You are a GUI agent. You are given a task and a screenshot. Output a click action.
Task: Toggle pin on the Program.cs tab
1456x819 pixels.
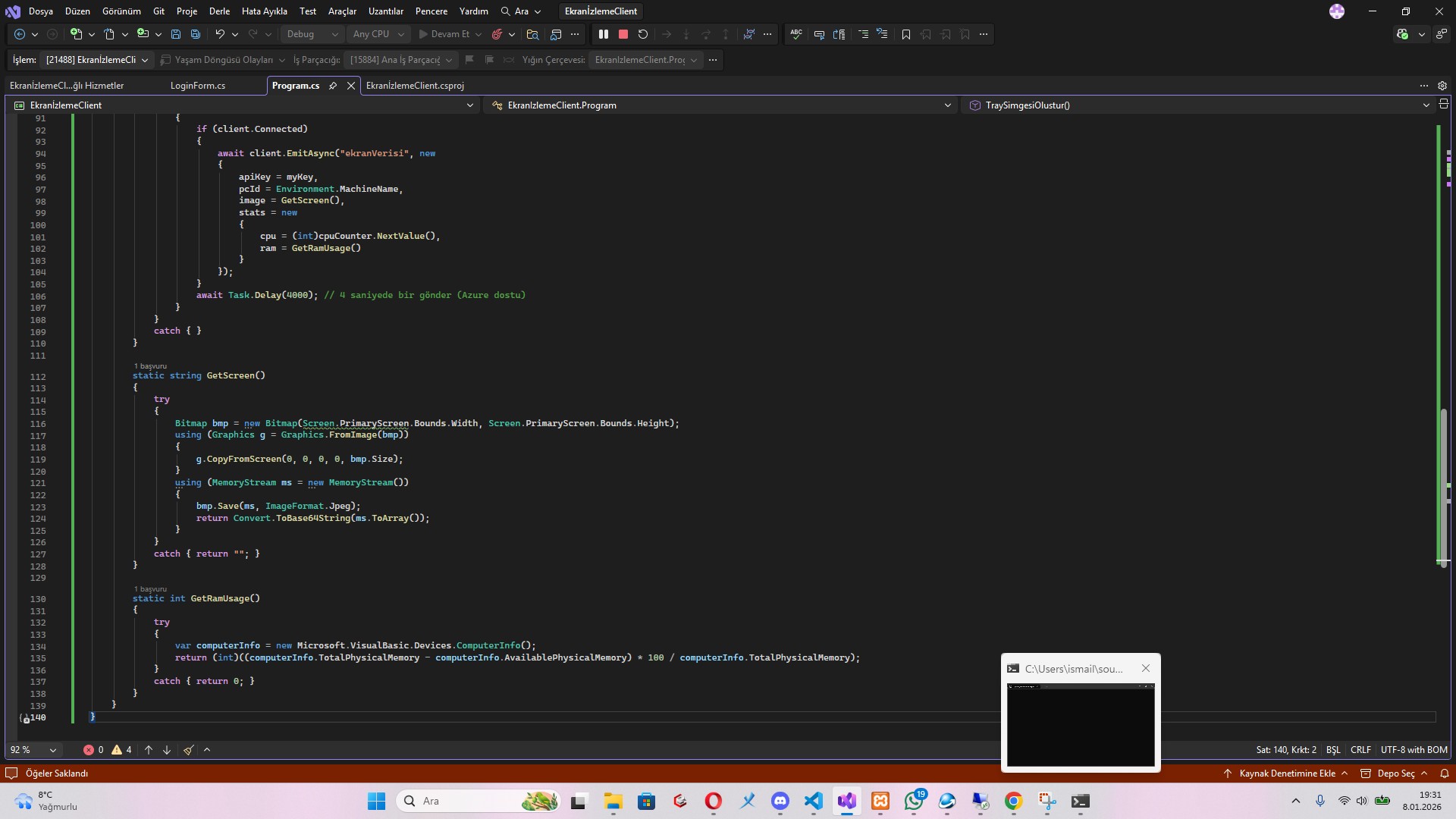tap(333, 86)
